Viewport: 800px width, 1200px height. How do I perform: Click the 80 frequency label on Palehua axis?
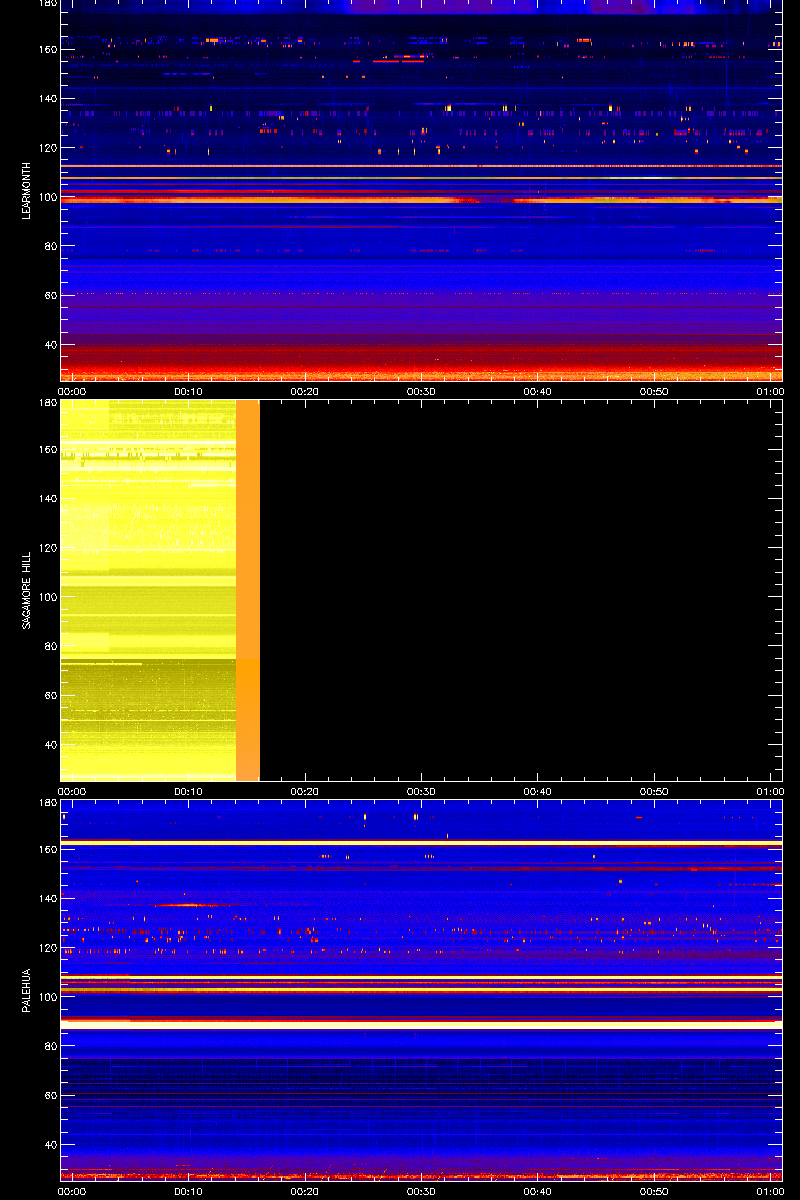tap(49, 1047)
